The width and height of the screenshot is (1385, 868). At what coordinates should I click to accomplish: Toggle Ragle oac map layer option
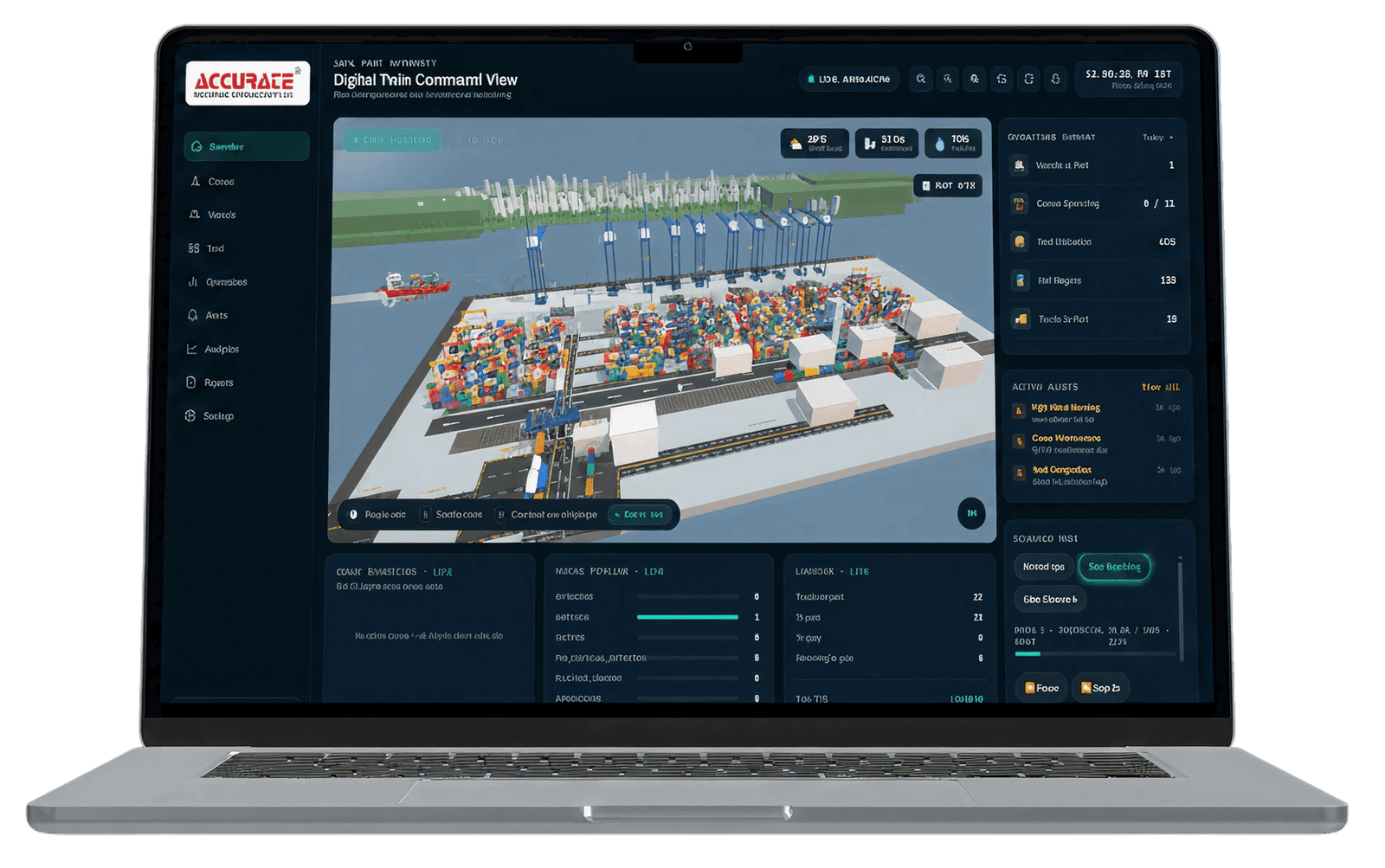[x=378, y=515]
